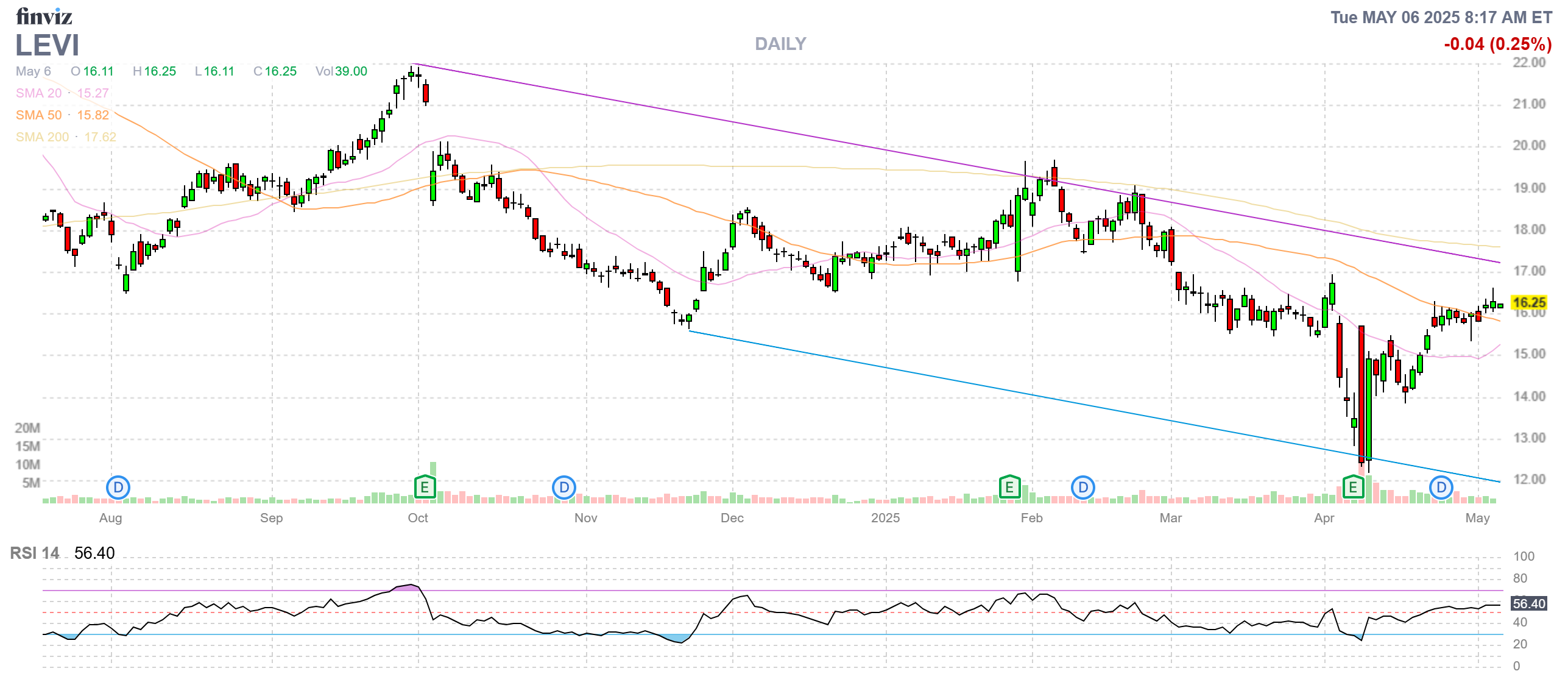Click the yellow 16.25 current price tag
Viewport: 1568px width, 685px height.
(x=1529, y=302)
